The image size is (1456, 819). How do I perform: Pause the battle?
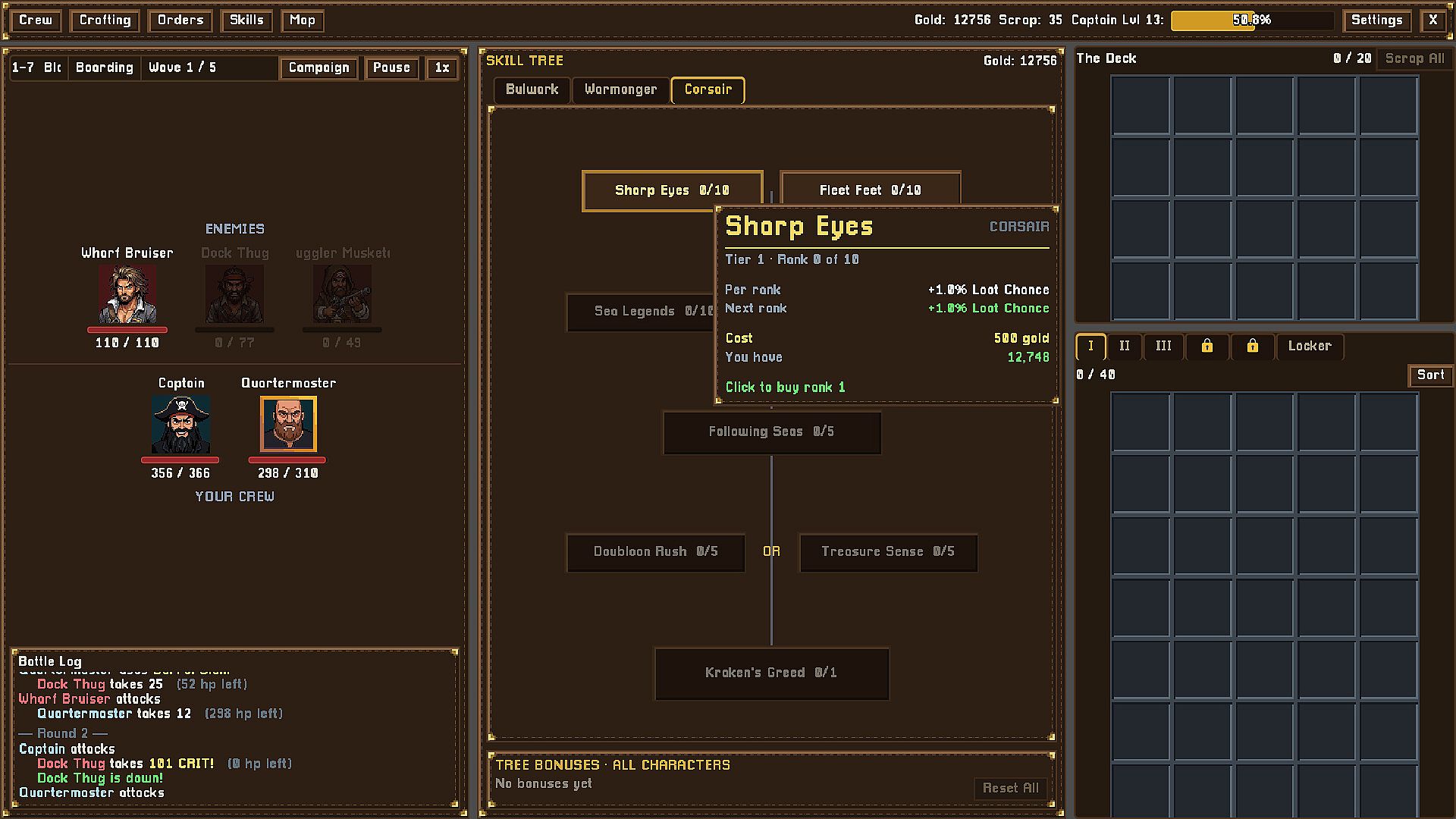tap(391, 67)
